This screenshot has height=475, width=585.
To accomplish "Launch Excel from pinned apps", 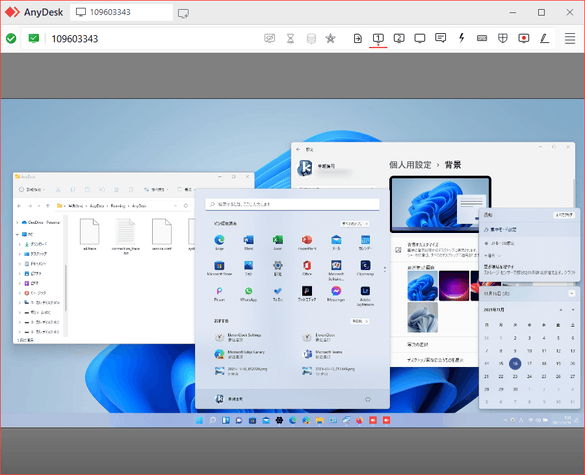I will (278, 242).
